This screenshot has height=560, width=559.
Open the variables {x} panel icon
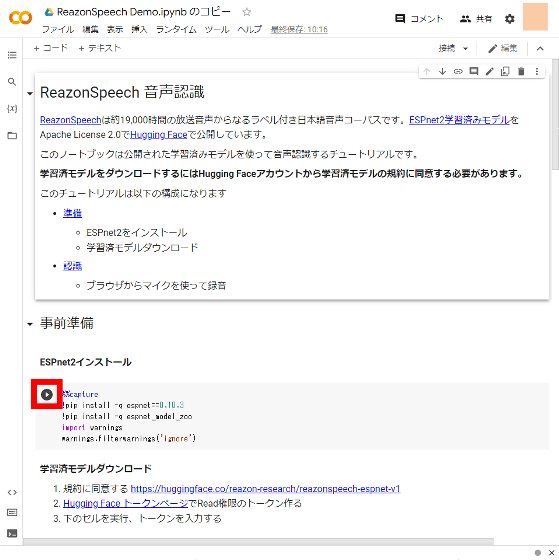point(12,109)
